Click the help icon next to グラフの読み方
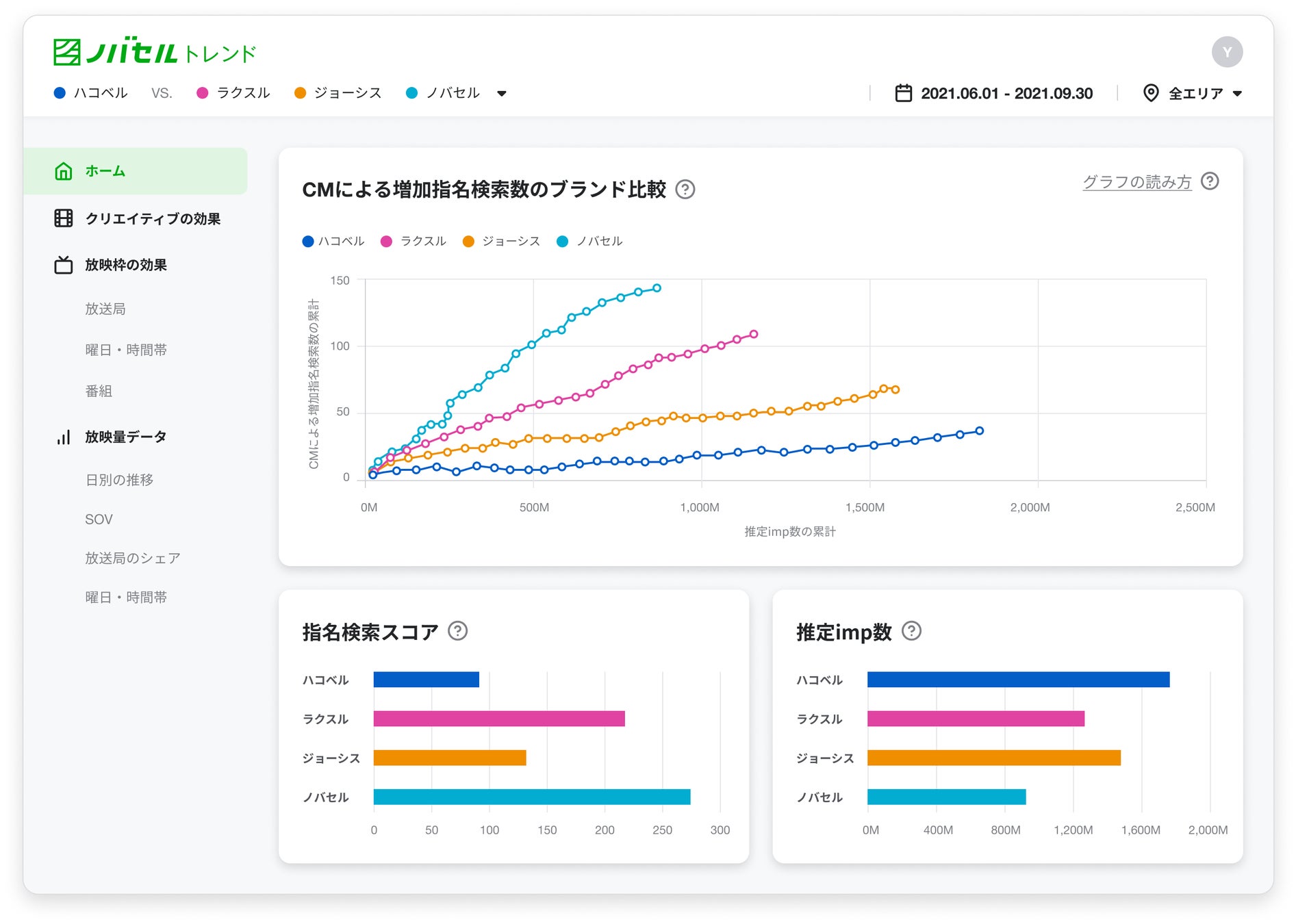1296x924 pixels. click(x=1210, y=181)
